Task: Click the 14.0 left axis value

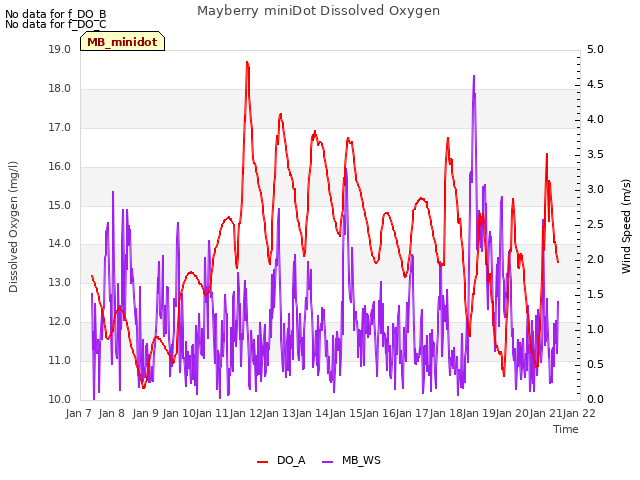Action: [60, 244]
